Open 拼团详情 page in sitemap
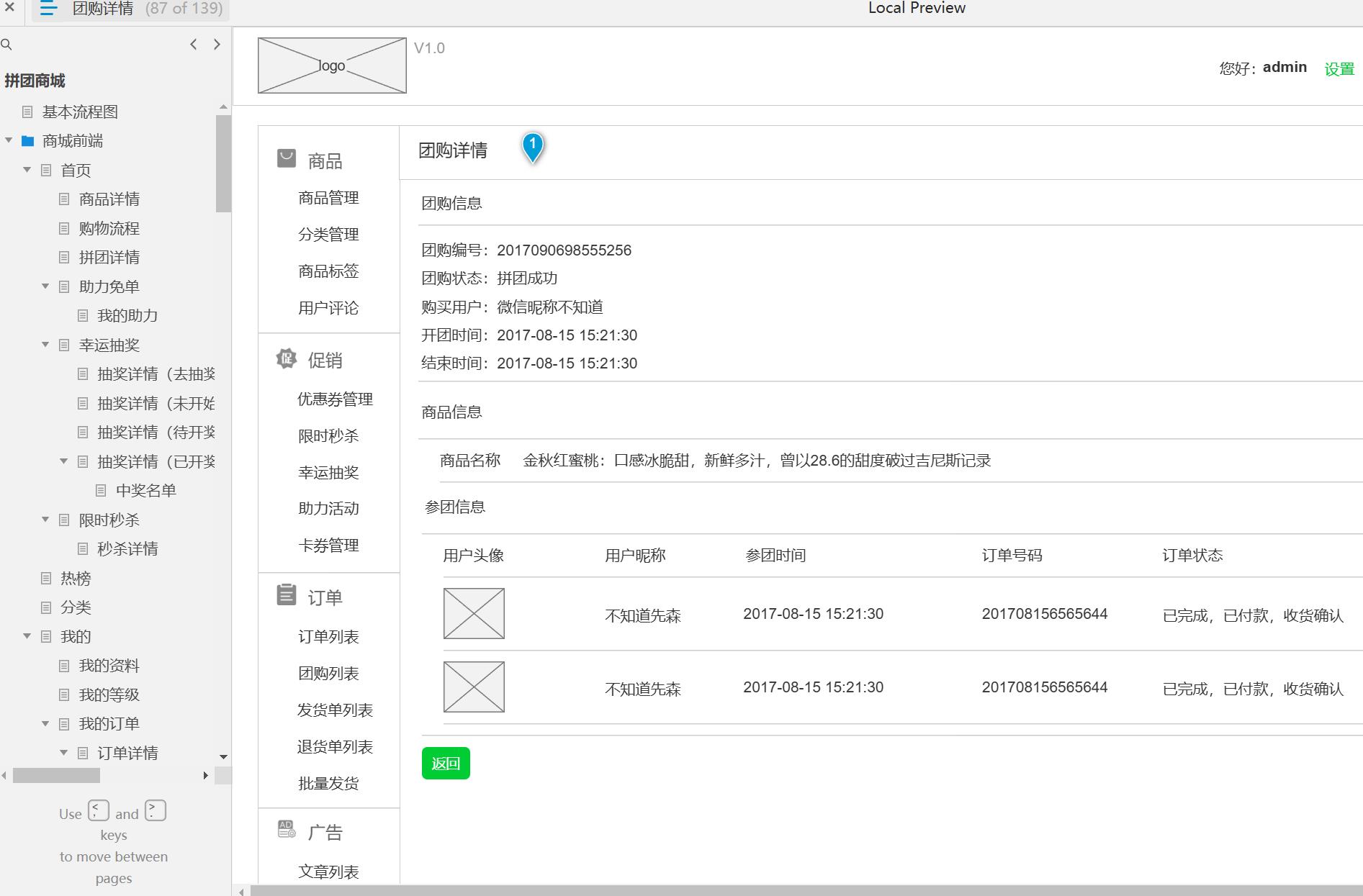The image size is (1363, 896). (x=109, y=258)
